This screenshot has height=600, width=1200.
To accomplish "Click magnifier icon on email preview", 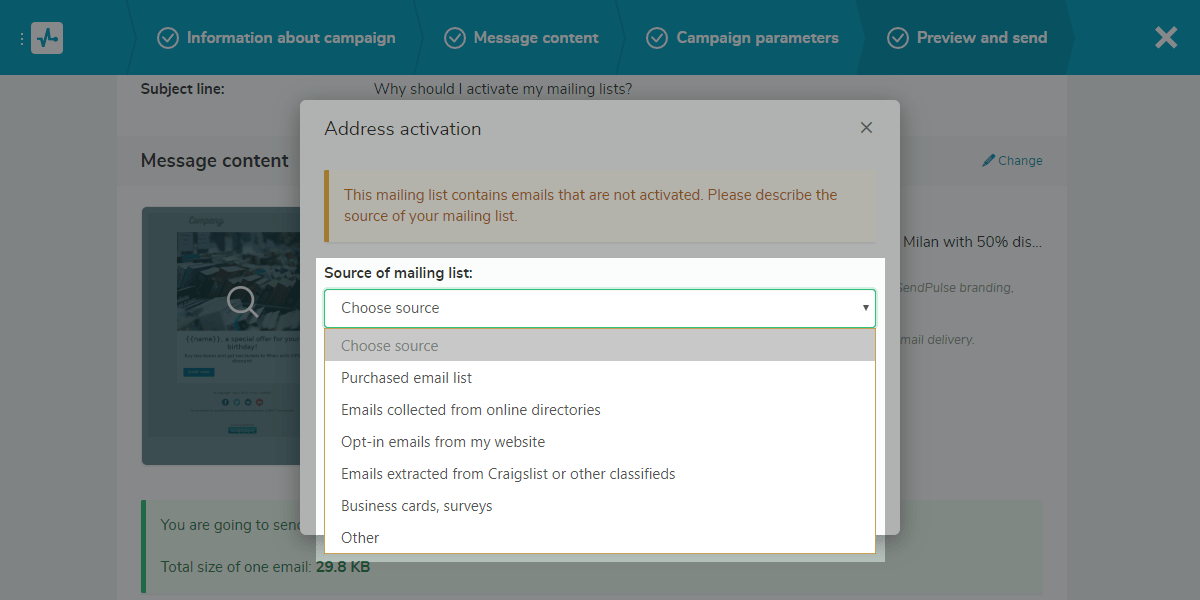I will pyautogui.click(x=243, y=300).
